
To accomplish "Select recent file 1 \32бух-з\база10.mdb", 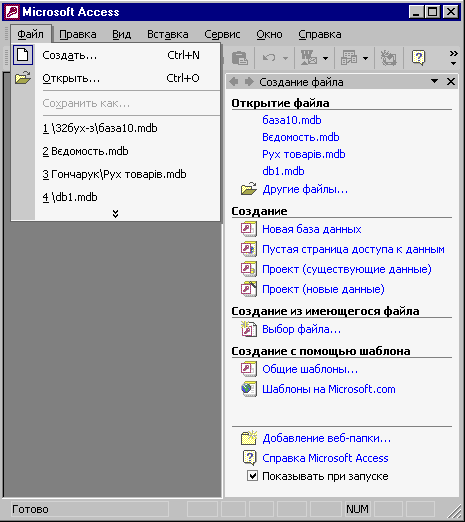I will point(116,128).
